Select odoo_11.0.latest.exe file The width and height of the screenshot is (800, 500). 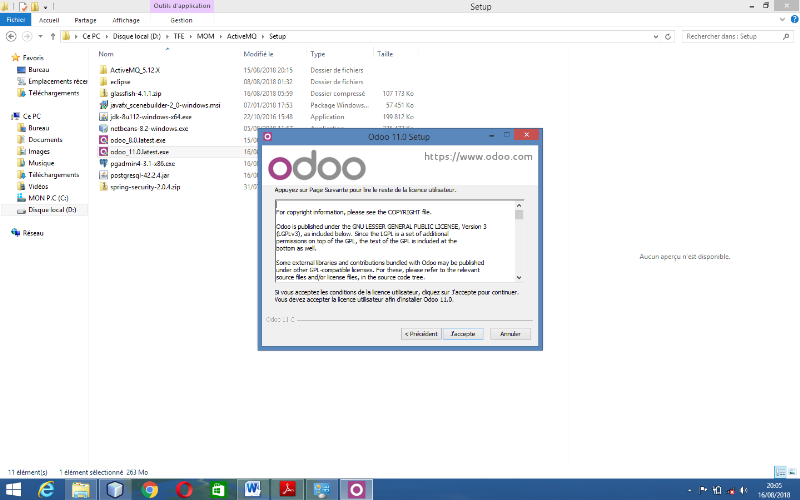(x=139, y=152)
